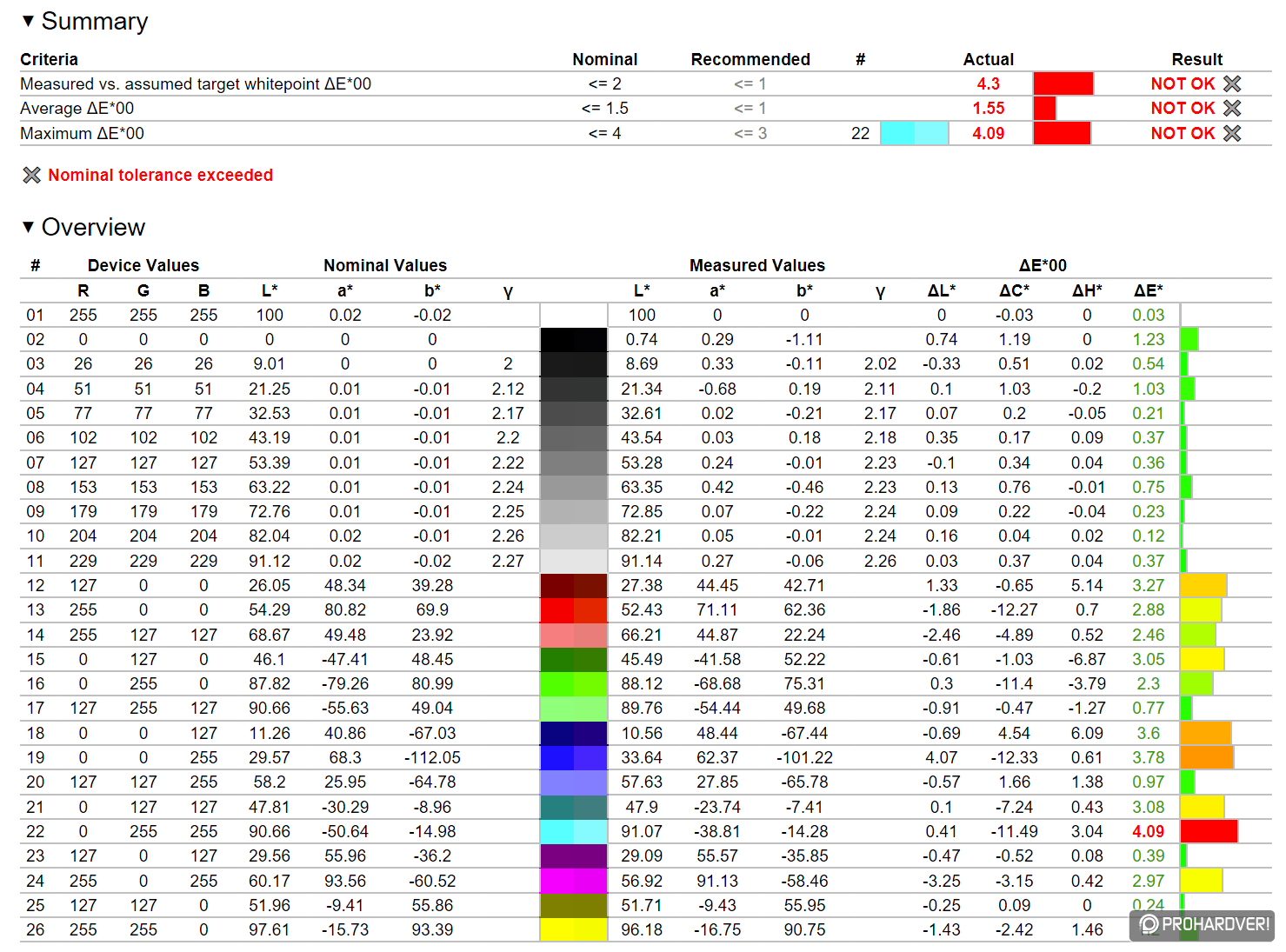This screenshot has height=952, width=1286.
Task: Click the navy blue swatch in row 18
Action: pos(574,733)
